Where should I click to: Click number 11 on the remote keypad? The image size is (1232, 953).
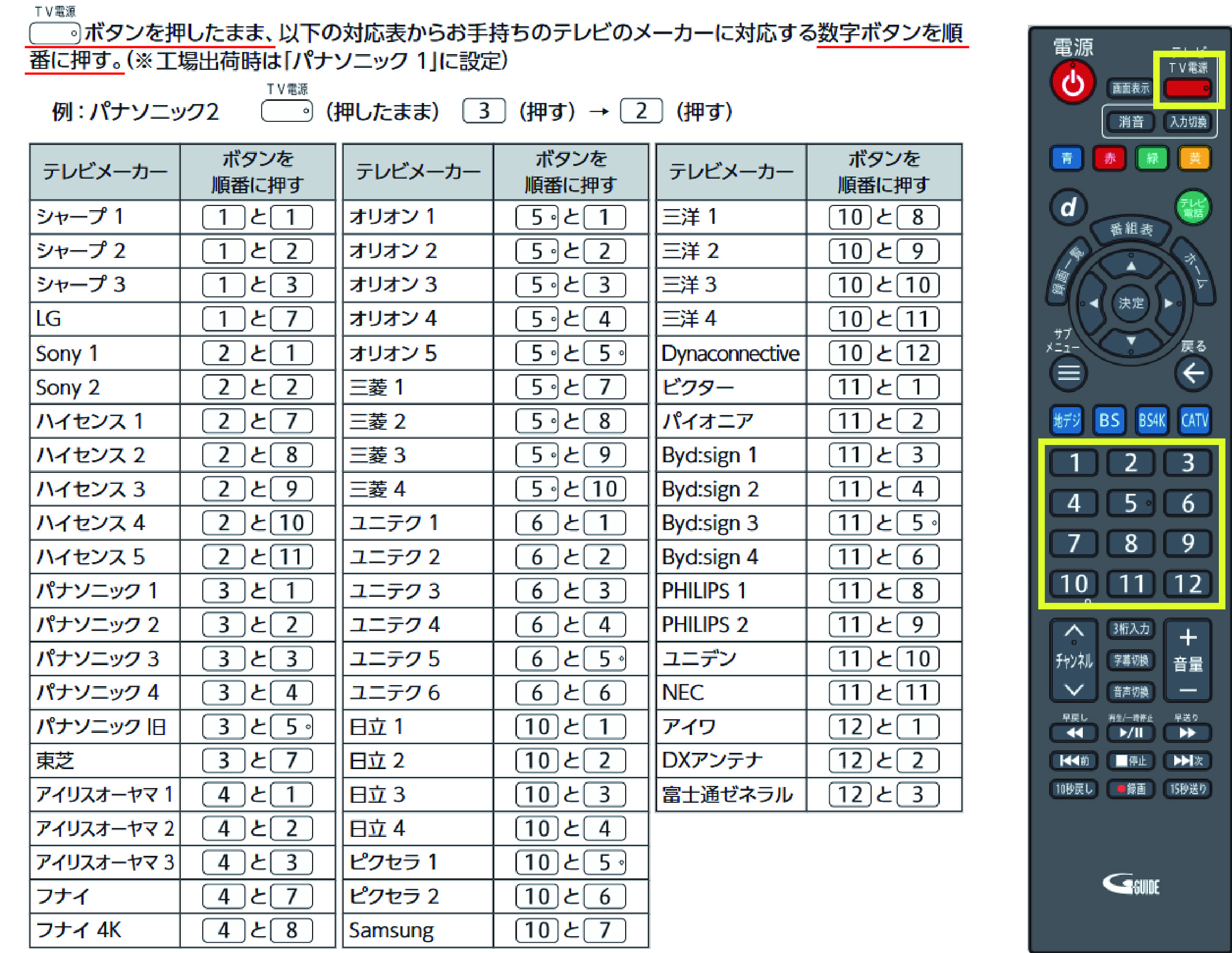[1131, 584]
